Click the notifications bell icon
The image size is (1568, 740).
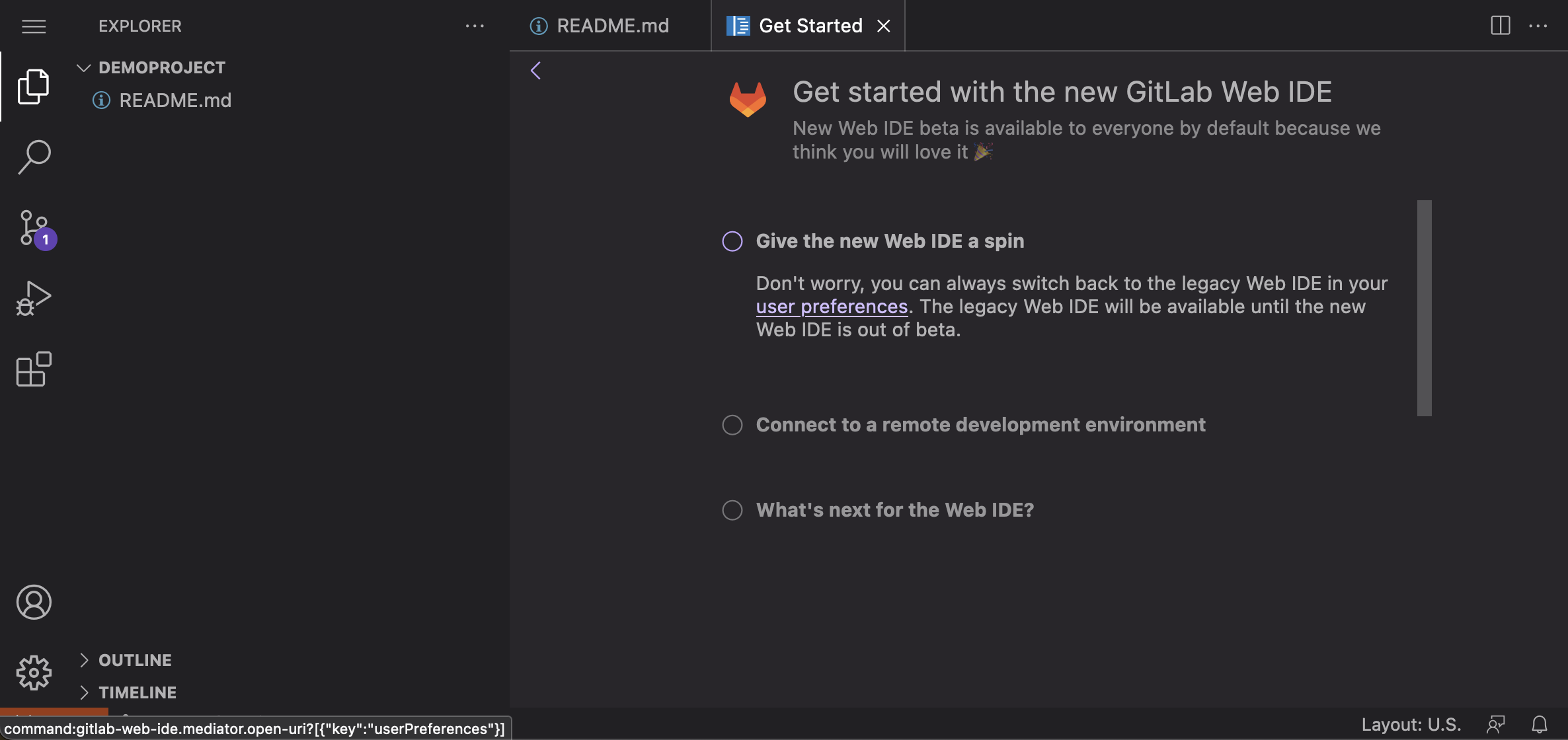(1540, 725)
